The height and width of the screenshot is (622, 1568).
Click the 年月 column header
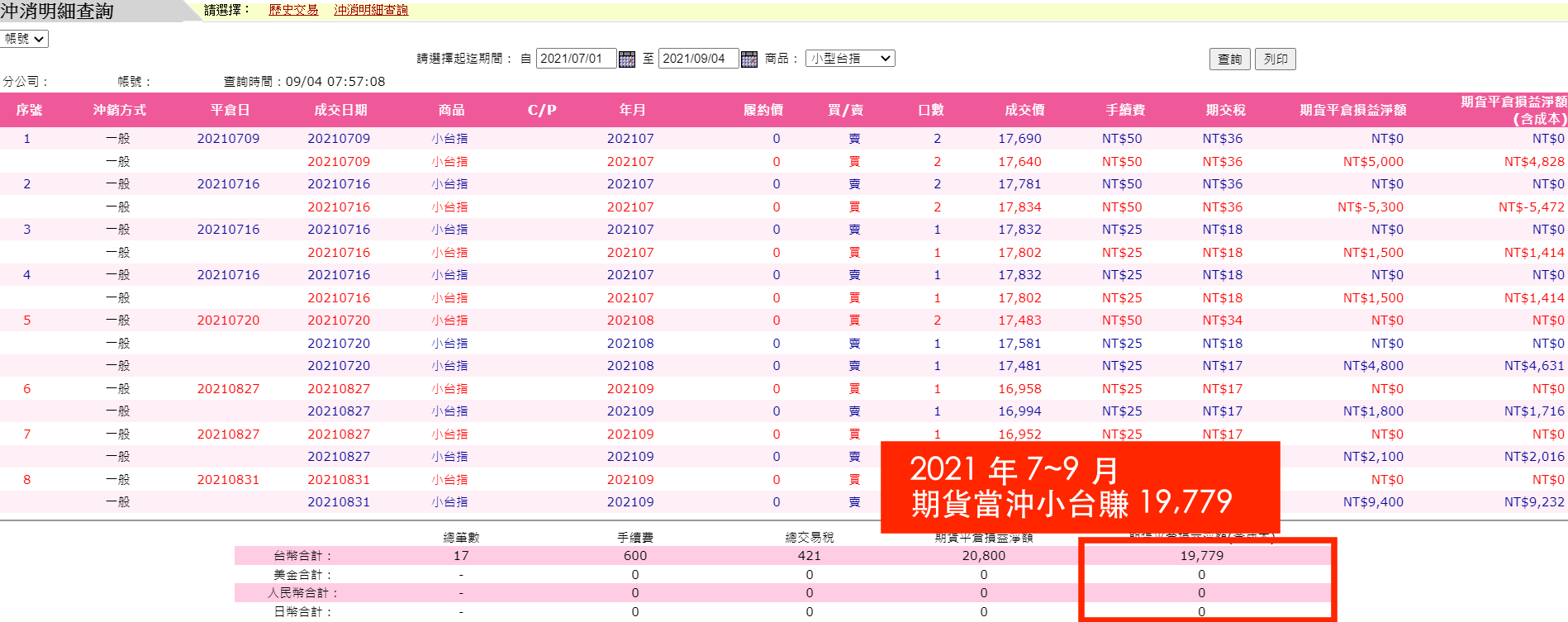(x=632, y=110)
